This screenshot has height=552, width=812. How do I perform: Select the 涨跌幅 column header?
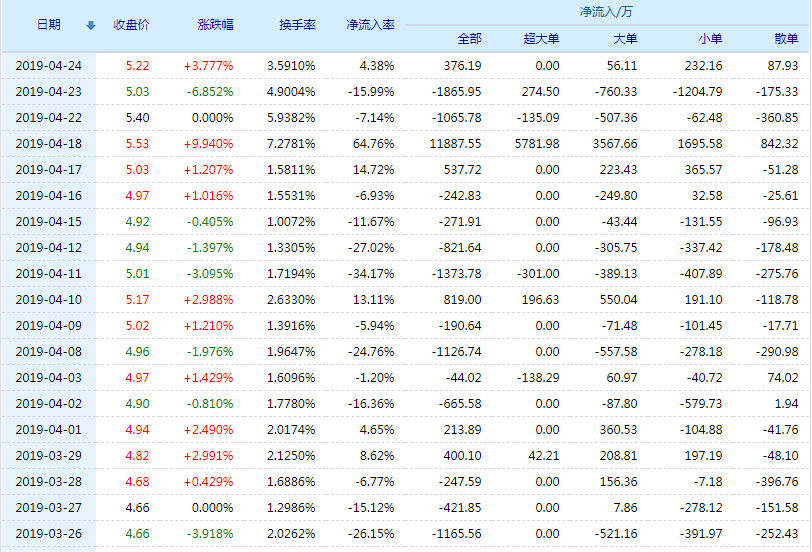pos(215,24)
